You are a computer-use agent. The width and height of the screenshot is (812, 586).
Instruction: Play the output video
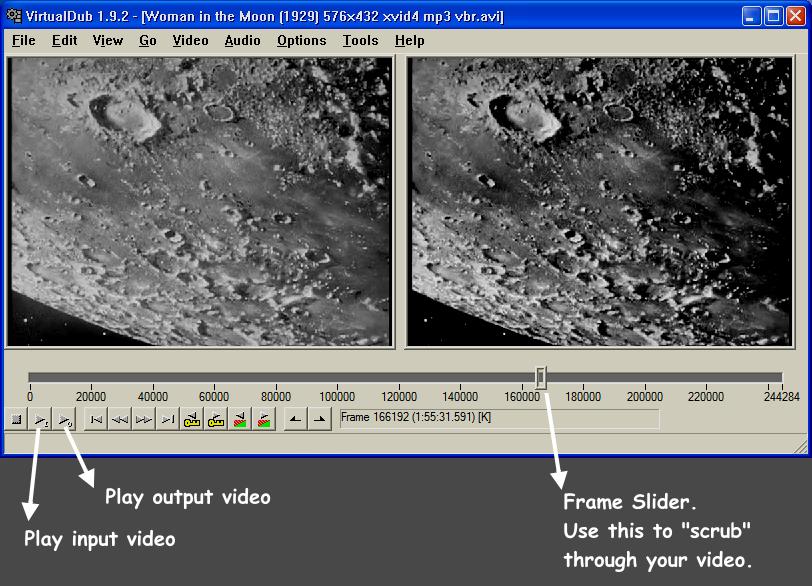click(x=64, y=419)
